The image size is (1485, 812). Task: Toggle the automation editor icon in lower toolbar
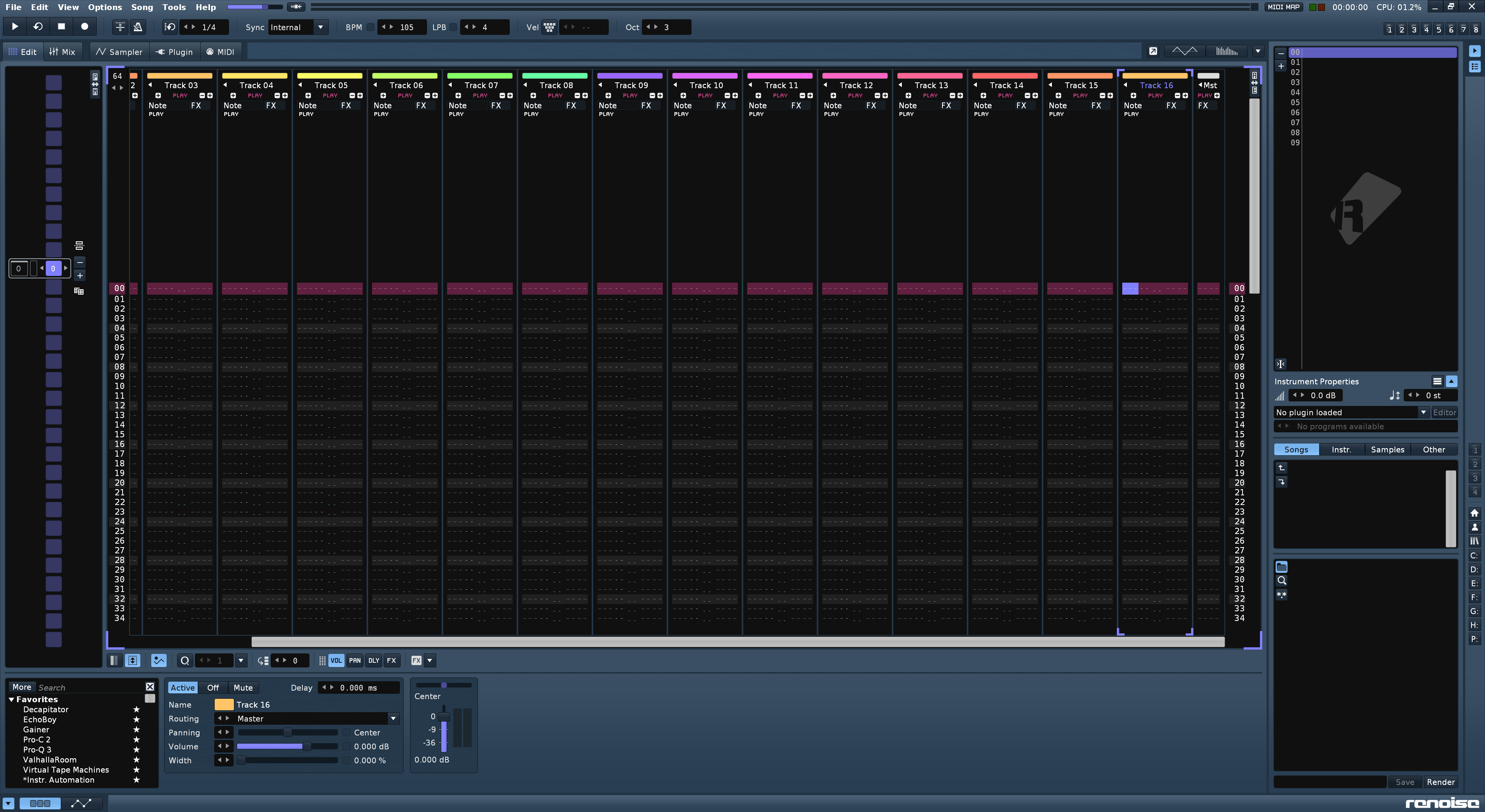click(x=159, y=660)
